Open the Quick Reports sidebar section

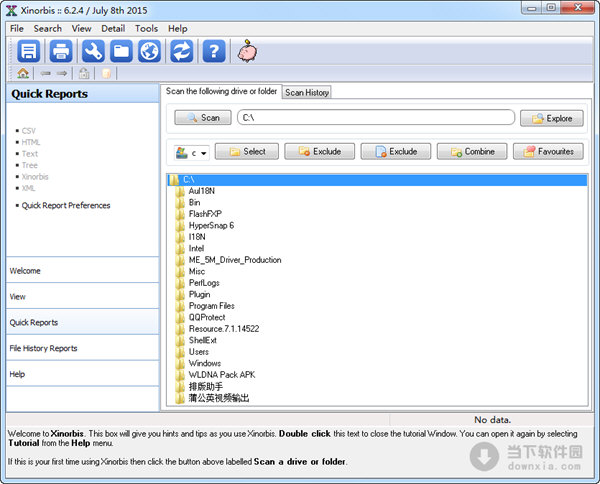(83, 322)
